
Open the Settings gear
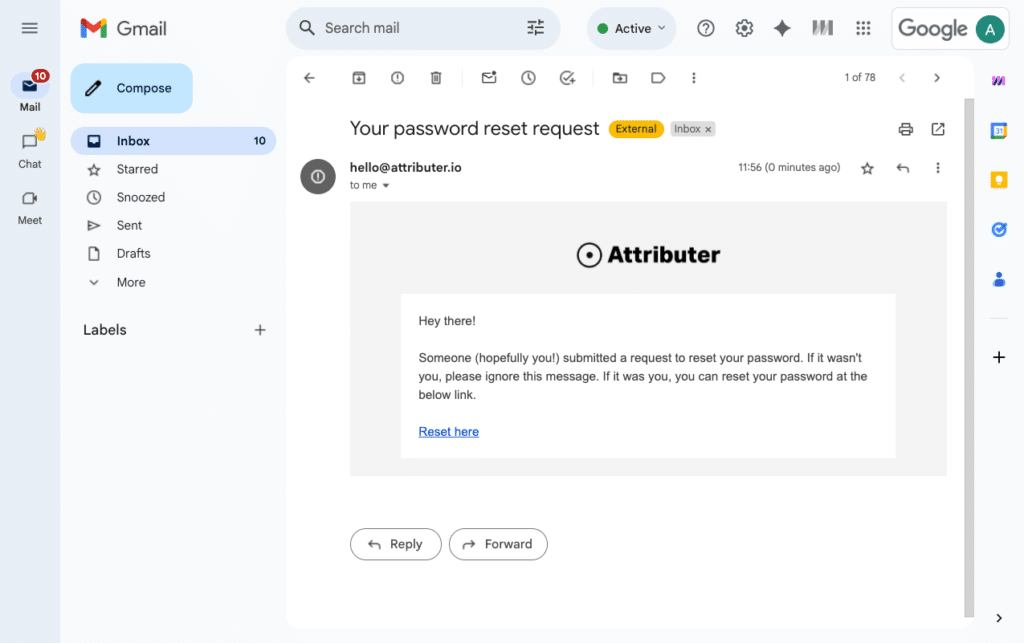(x=744, y=28)
